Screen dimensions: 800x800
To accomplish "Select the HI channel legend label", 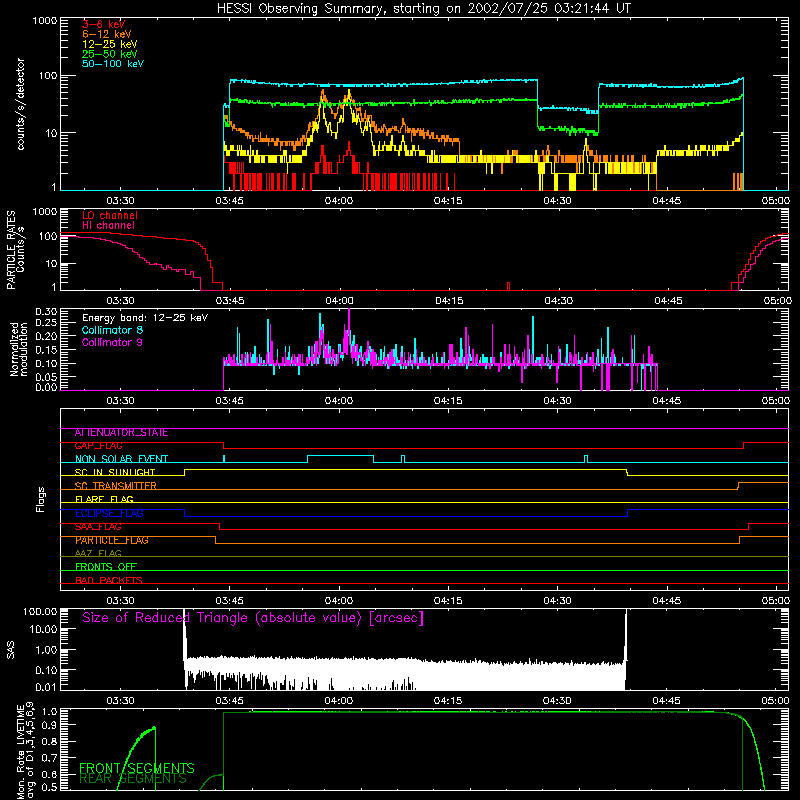I will point(108,226).
